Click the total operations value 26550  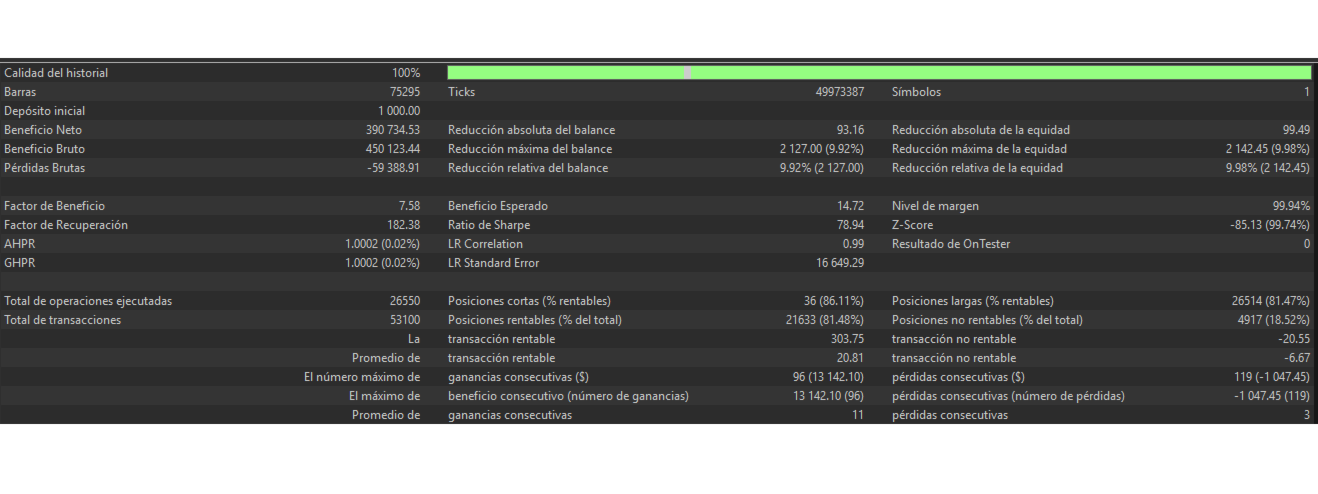click(404, 301)
